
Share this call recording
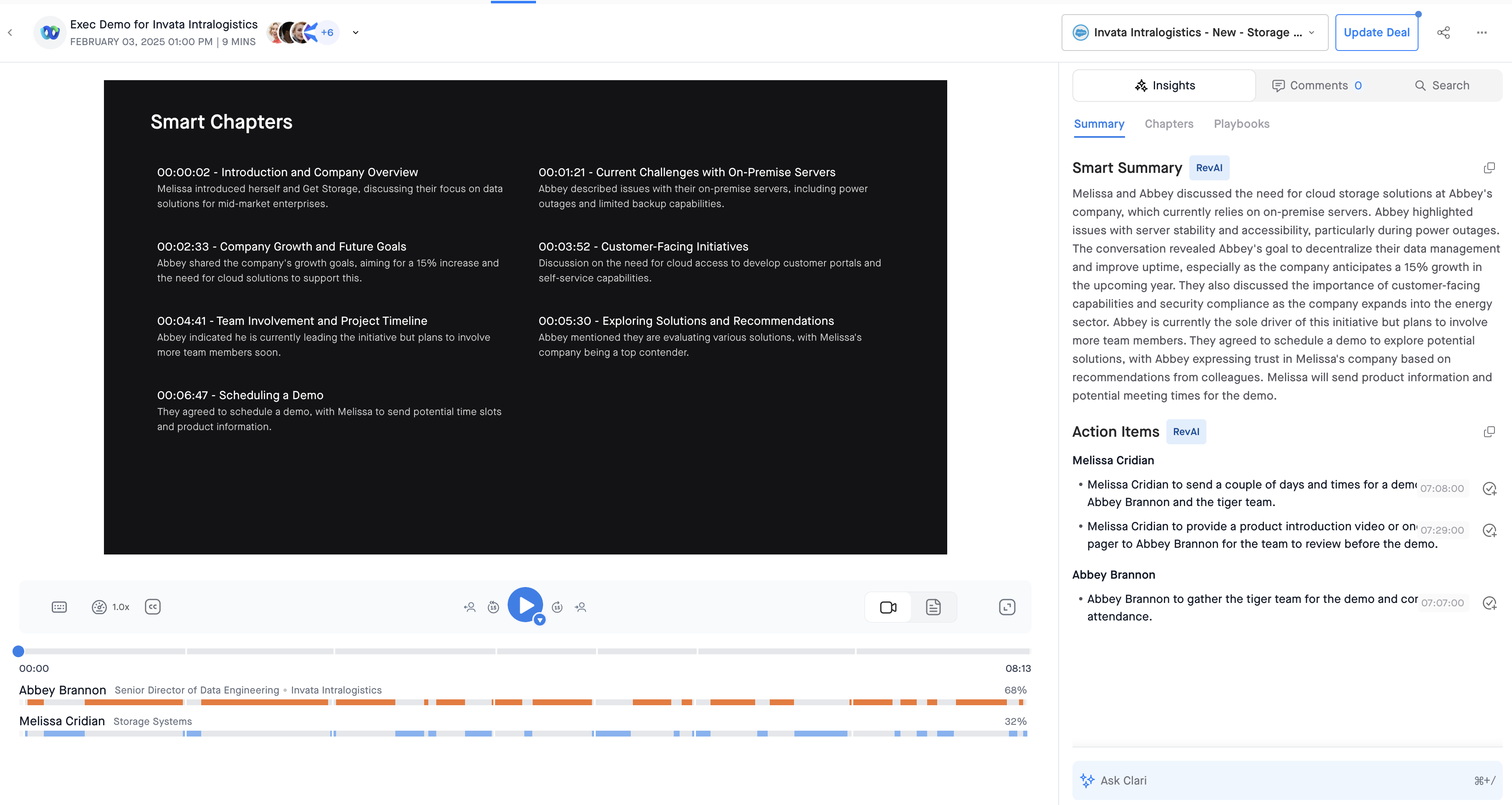[1443, 33]
